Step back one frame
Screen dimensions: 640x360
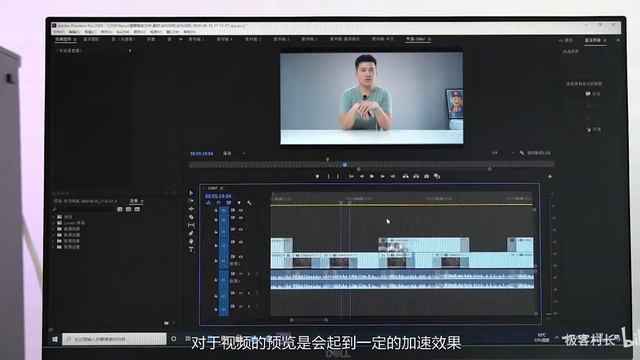click(x=362, y=176)
